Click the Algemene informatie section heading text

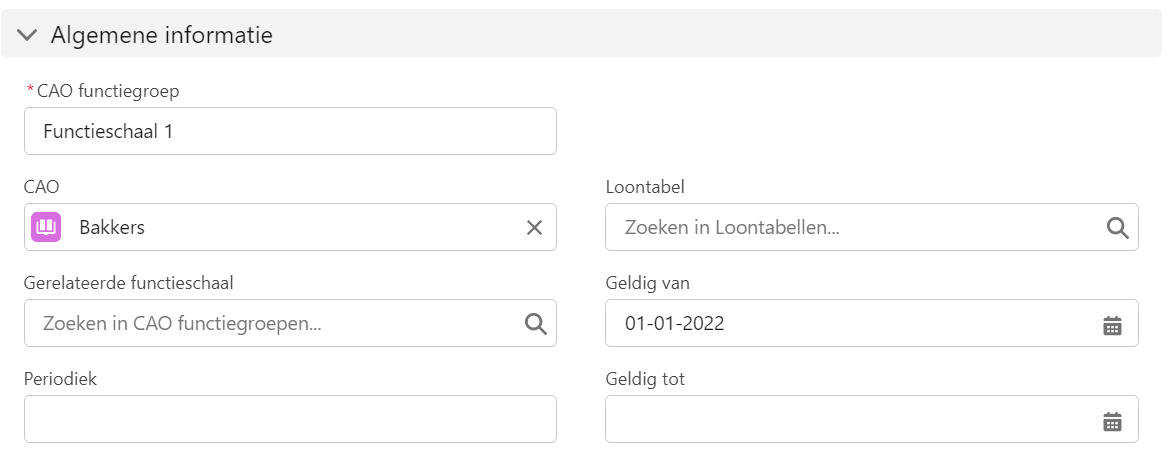(x=162, y=35)
